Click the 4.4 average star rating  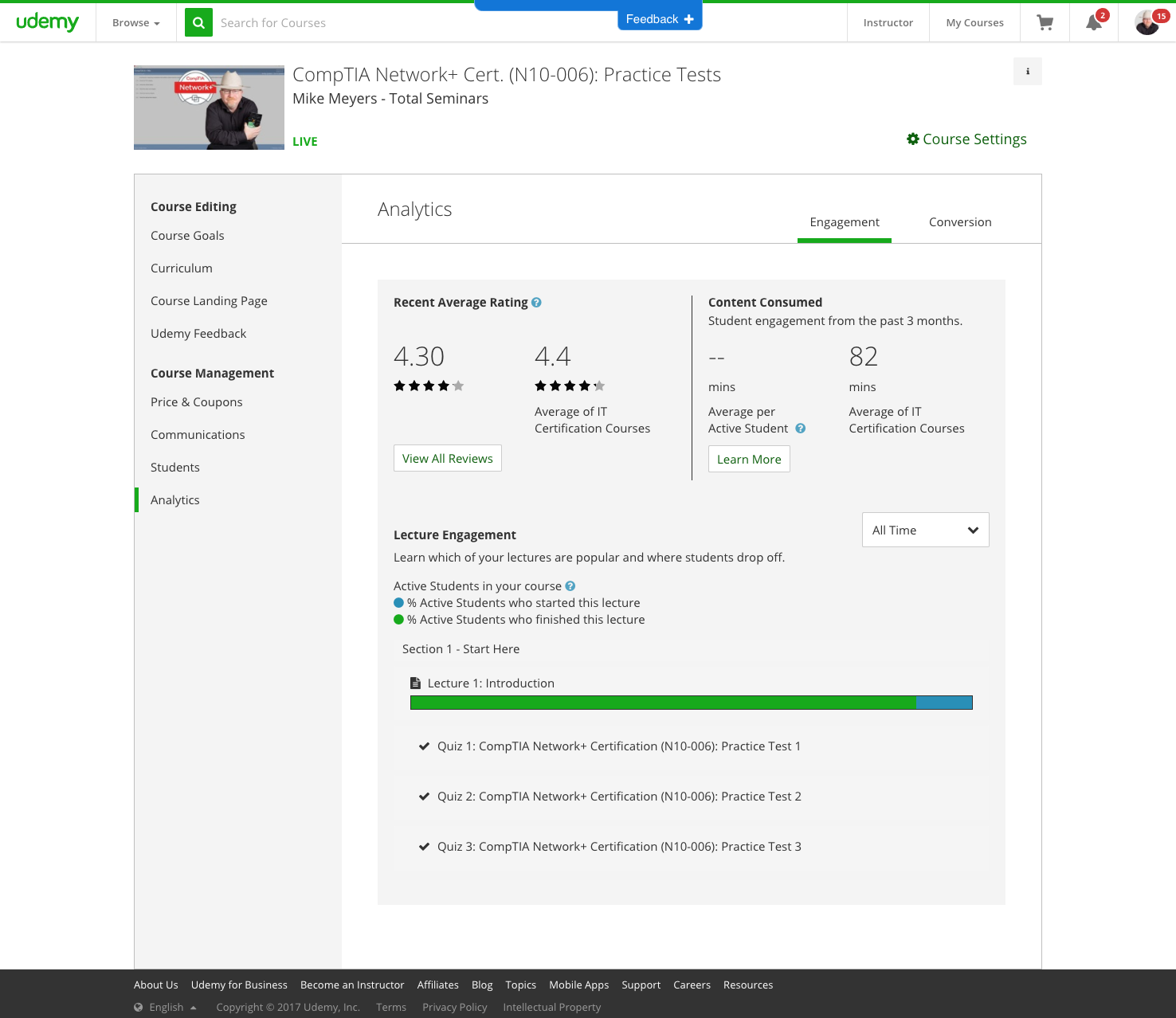click(570, 386)
